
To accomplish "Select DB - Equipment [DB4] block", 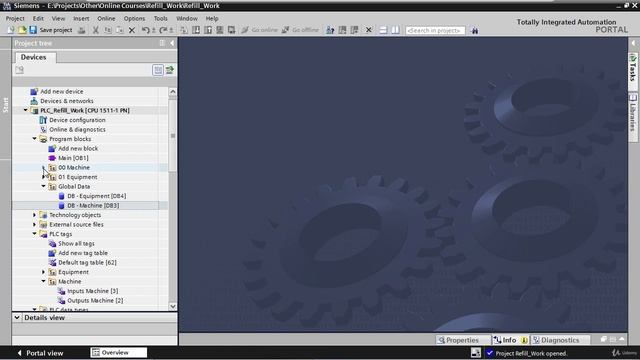I will pyautogui.click(x=96, y=196).
